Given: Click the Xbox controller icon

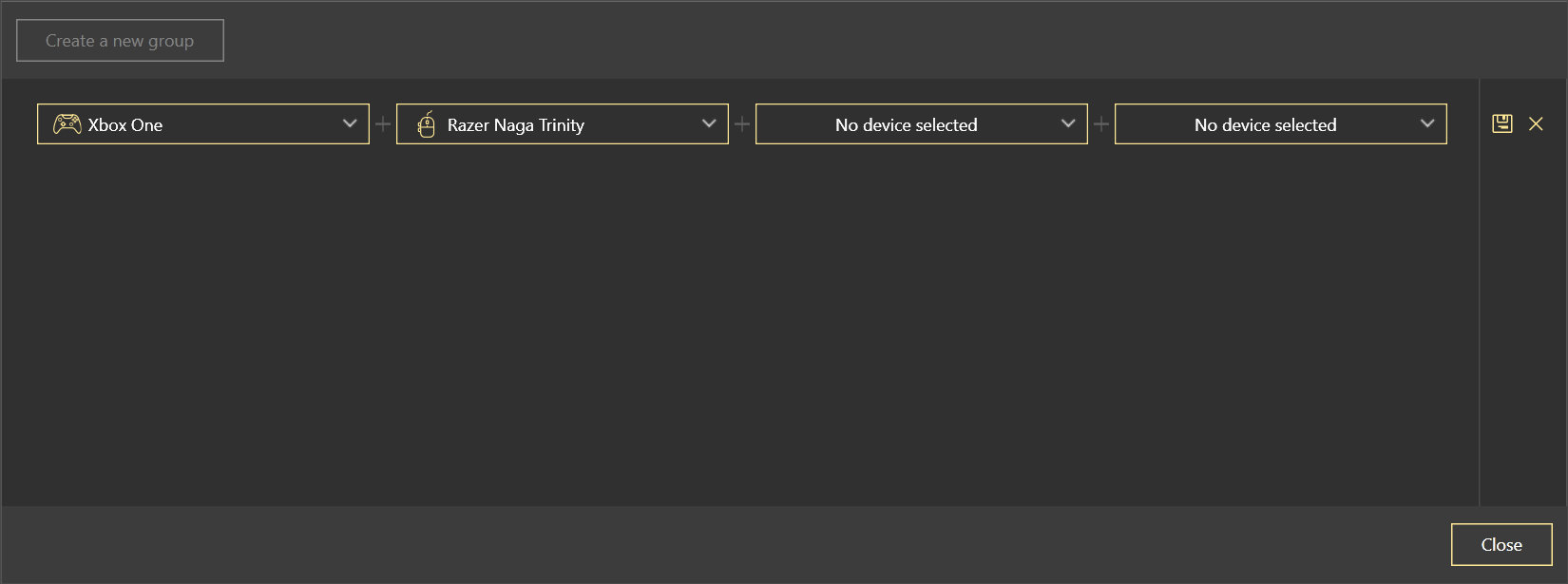Looking at the screenshot, I should pos(67,124).
